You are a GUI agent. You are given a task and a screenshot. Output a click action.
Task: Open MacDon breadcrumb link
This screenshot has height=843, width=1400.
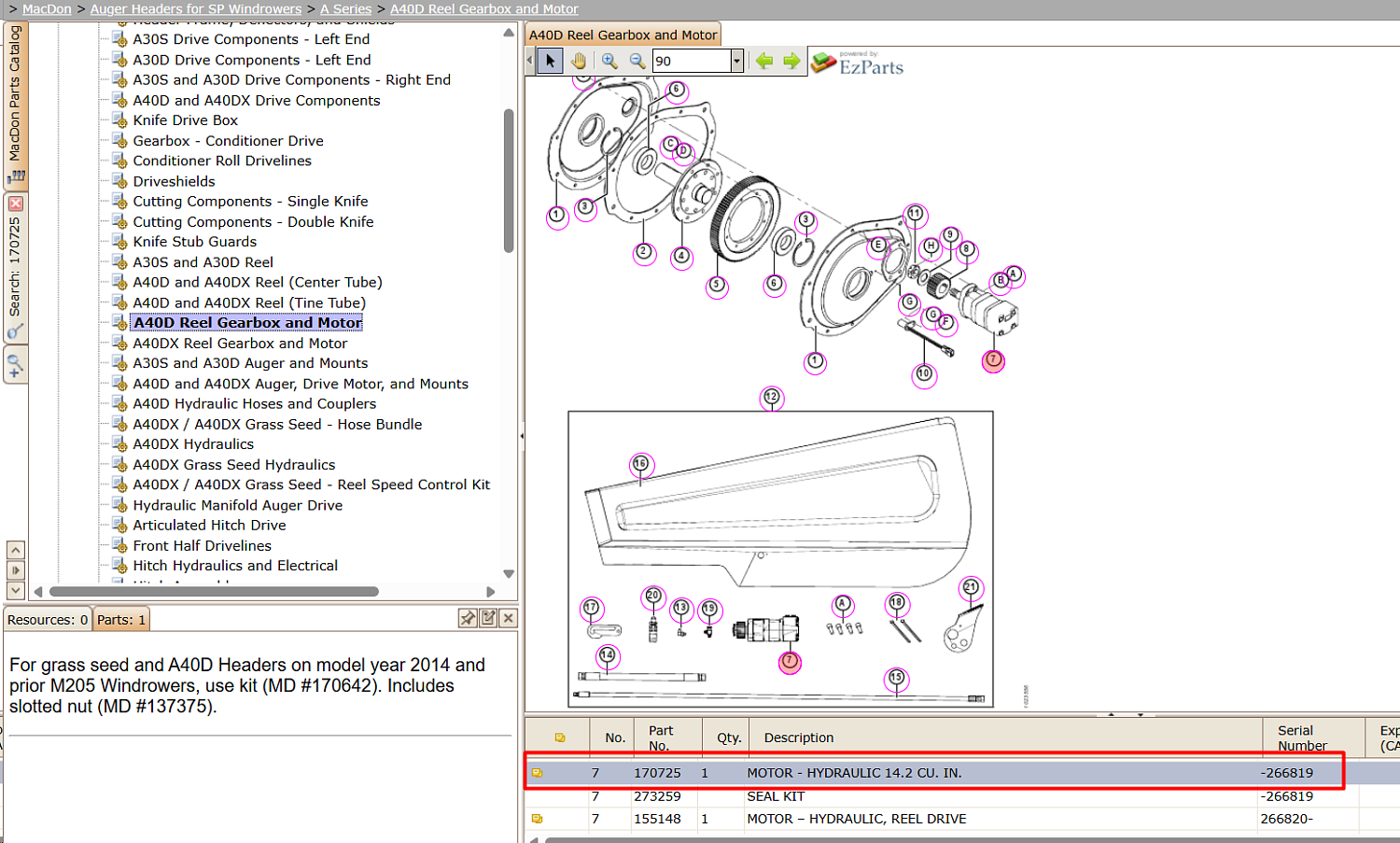pyautogui.click(x=47, y=9)
